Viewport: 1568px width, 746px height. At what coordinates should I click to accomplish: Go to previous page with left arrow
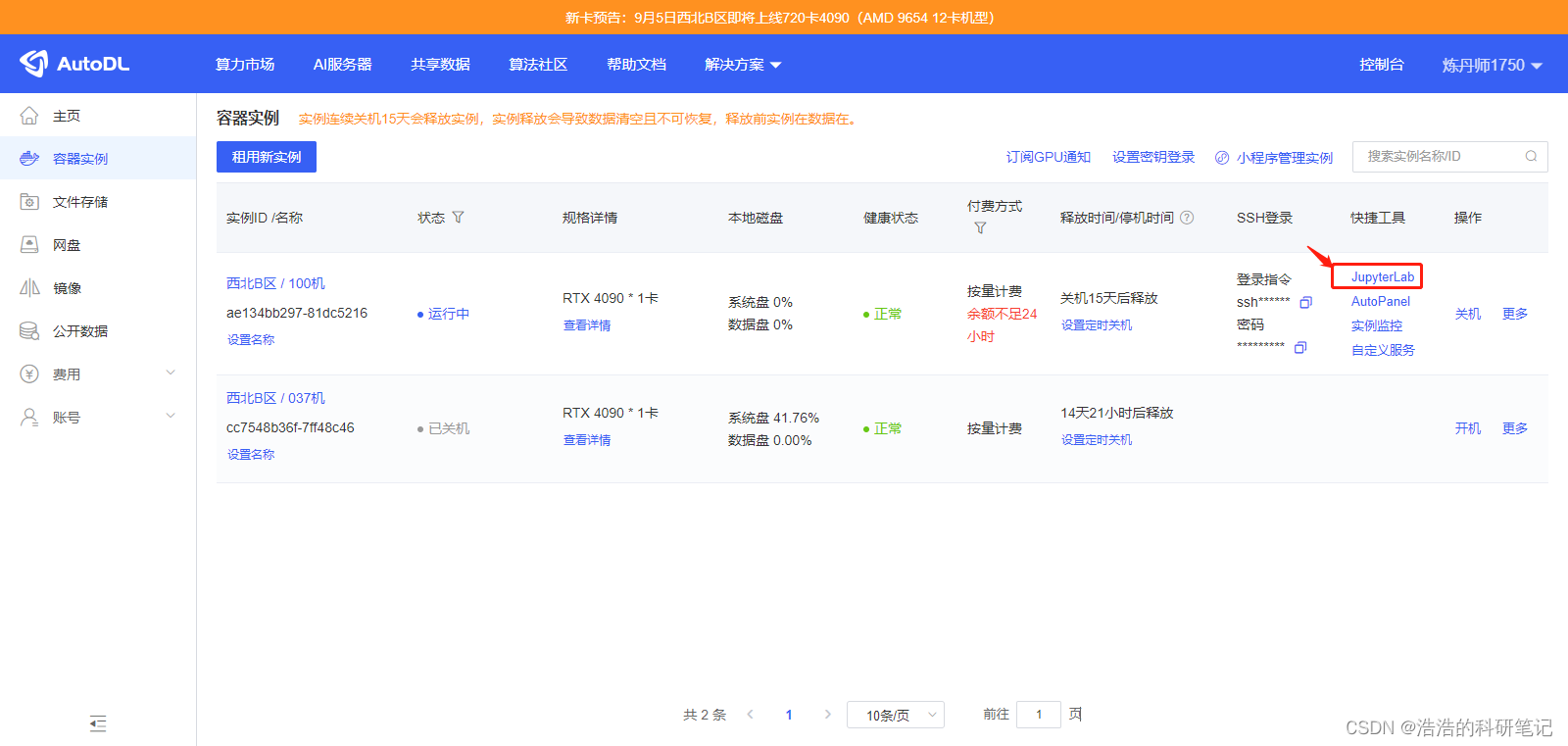tap(751, 715)
